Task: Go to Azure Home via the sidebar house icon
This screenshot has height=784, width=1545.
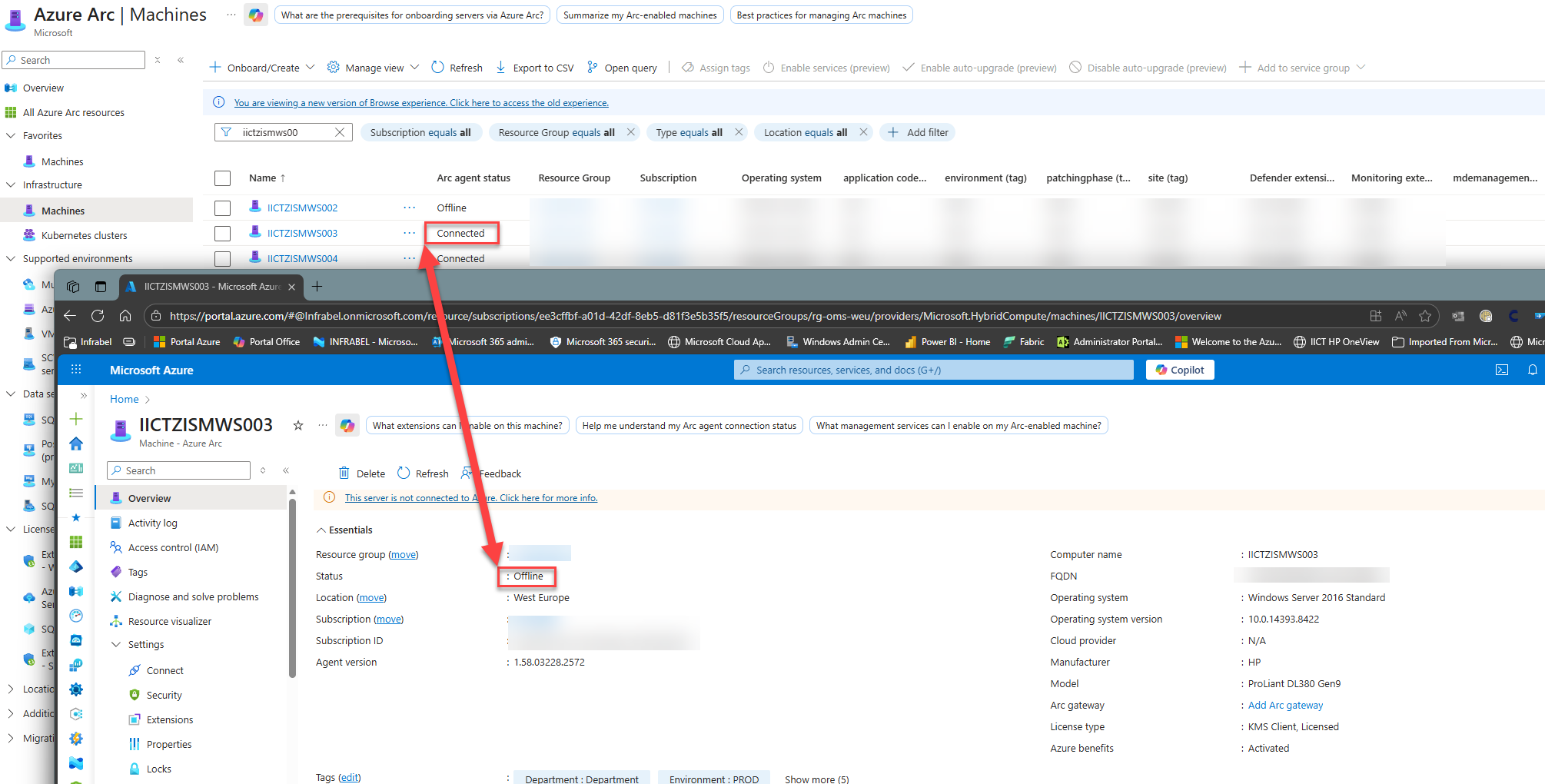Action: pyautogui.click(x=76, y=443)
